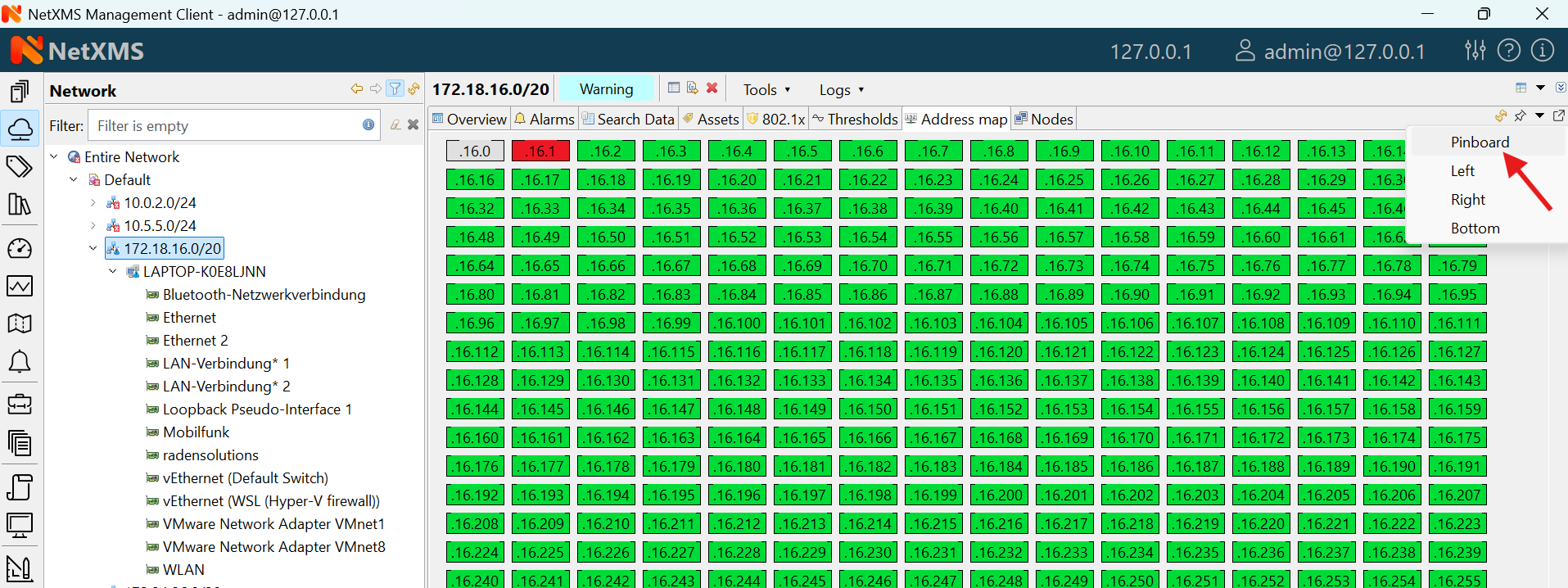
Task: Click the preferences sliders icon in header
Action: tap(1475, 51)
